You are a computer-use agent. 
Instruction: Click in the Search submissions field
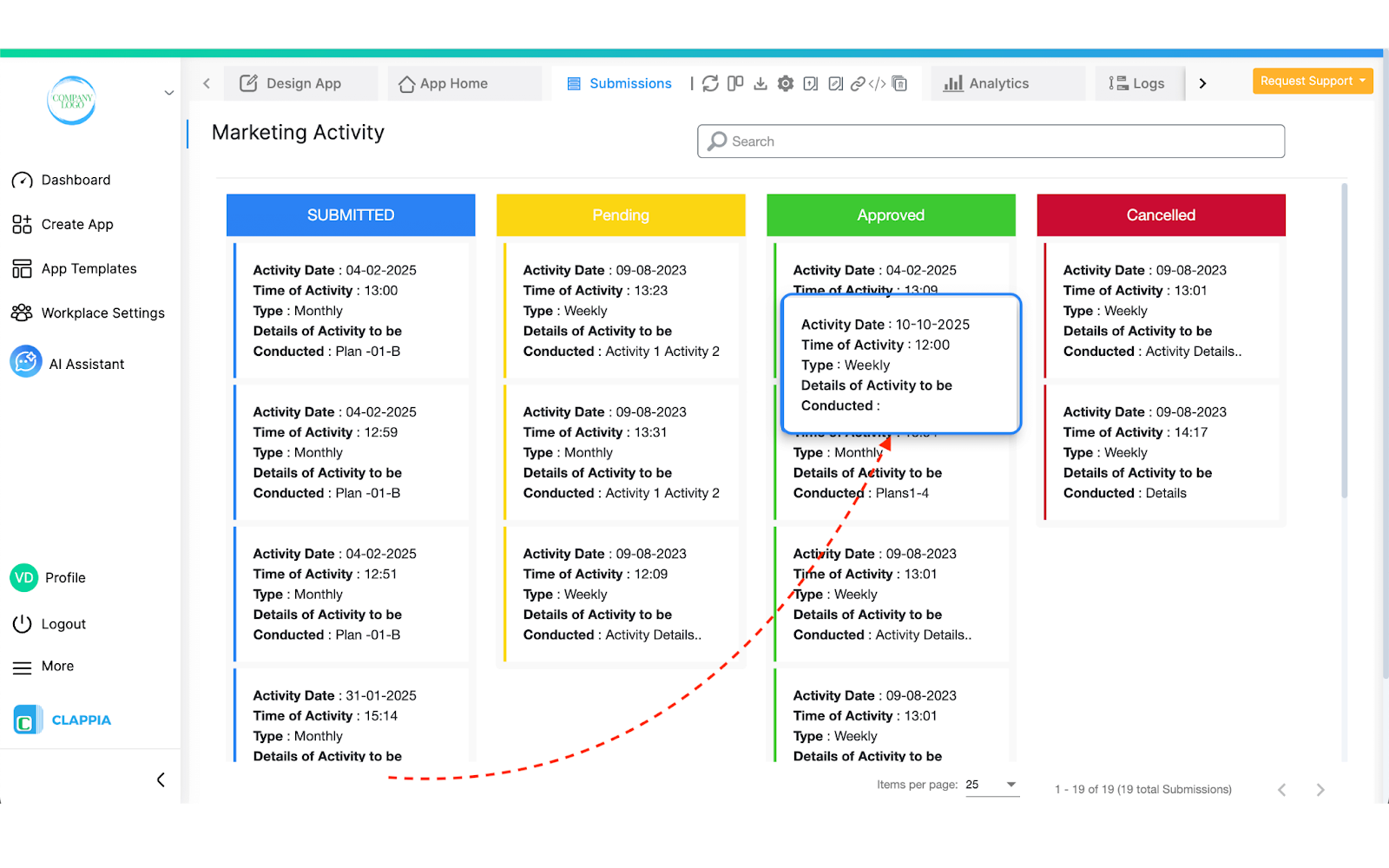tap(991, 141)
